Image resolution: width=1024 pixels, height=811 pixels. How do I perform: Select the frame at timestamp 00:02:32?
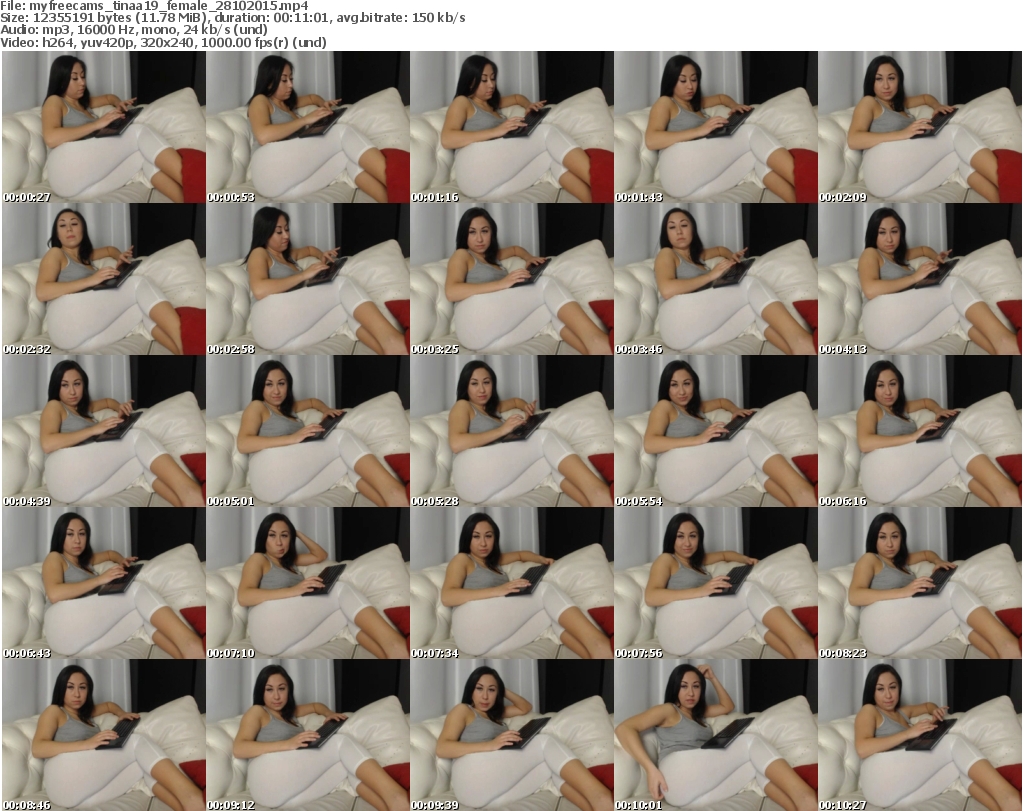pyautogui.click(x=104, y=279)
